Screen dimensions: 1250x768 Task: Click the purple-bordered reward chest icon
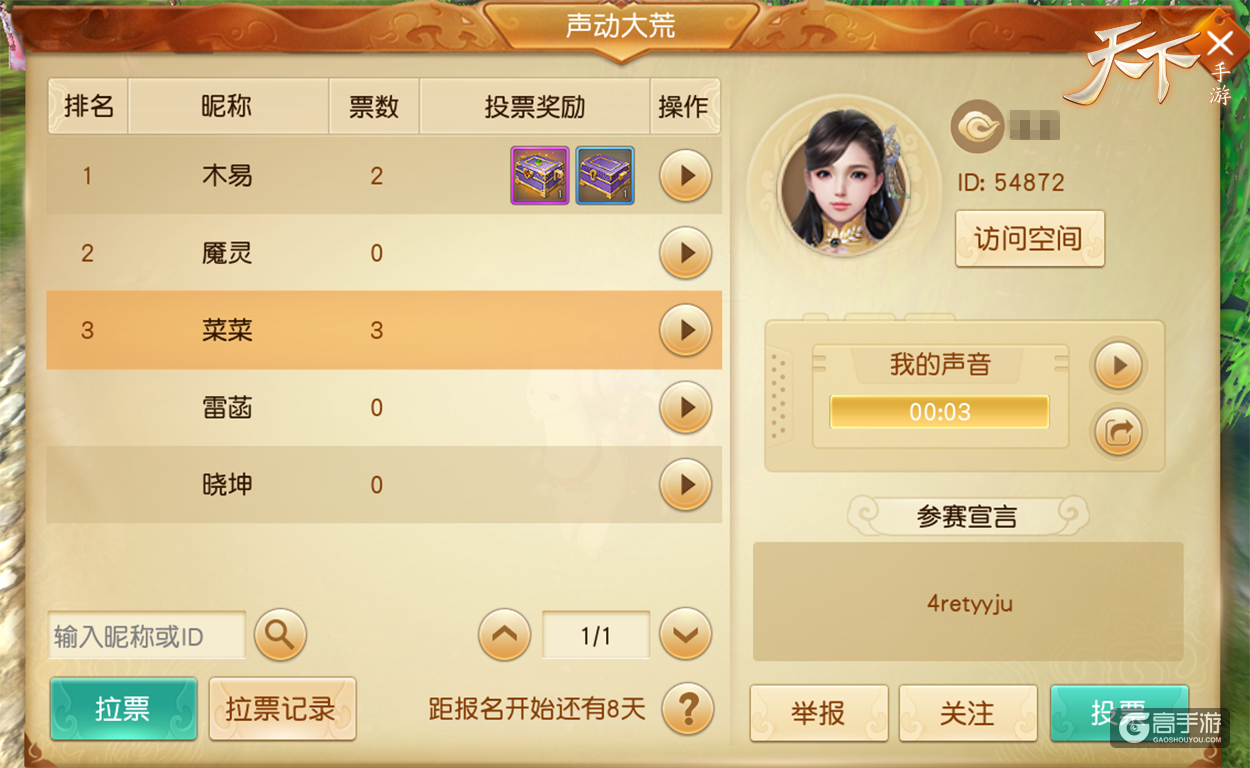(540, 176)
